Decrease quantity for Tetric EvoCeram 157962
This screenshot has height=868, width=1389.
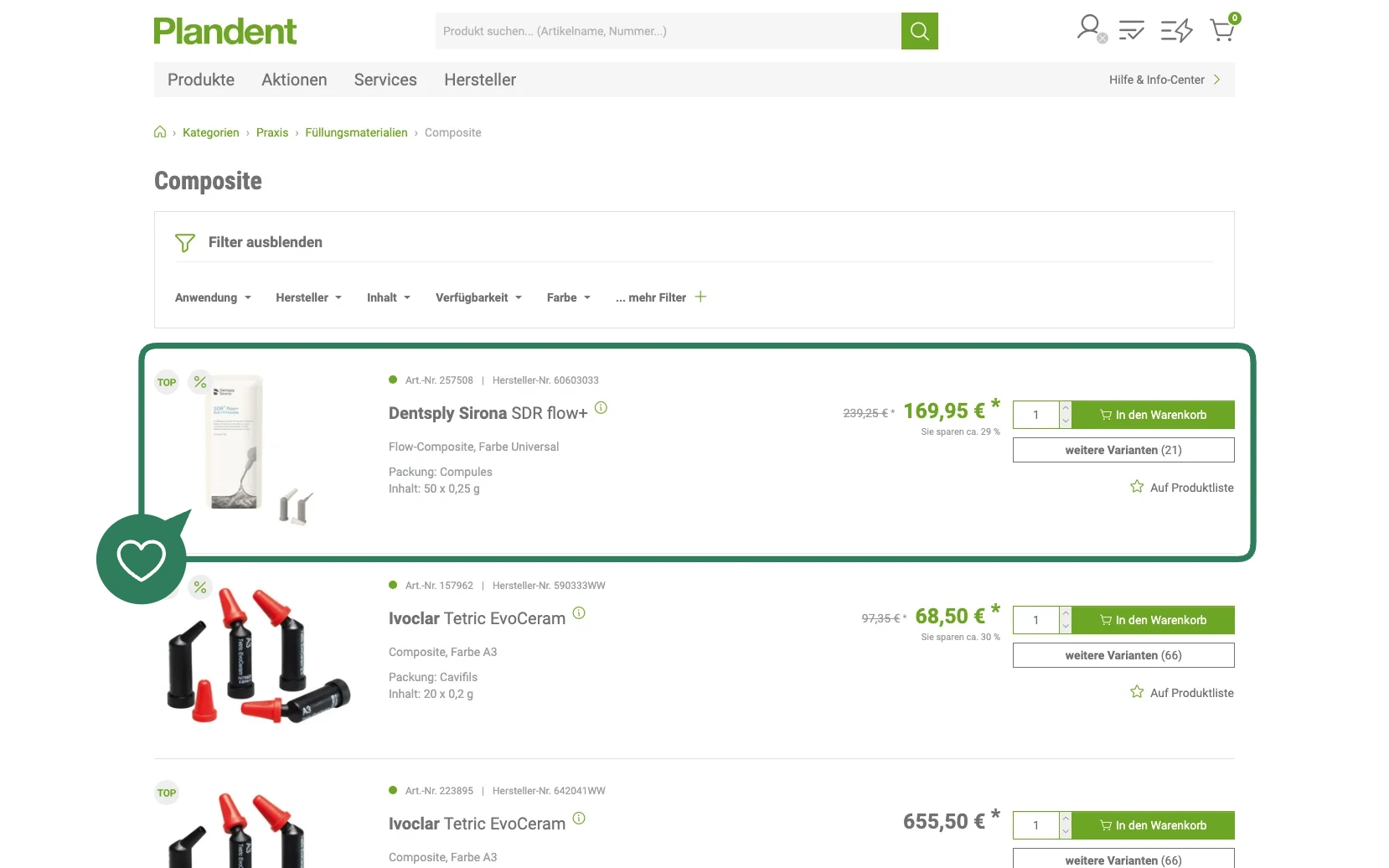(x=1066, y=626)
